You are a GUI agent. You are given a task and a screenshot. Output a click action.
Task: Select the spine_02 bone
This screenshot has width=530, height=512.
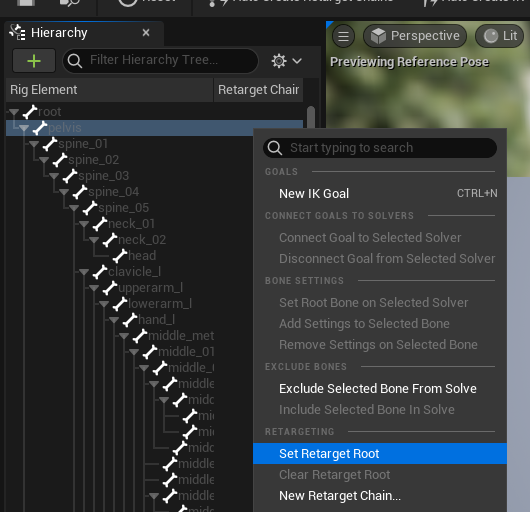[x=94, y=160]
